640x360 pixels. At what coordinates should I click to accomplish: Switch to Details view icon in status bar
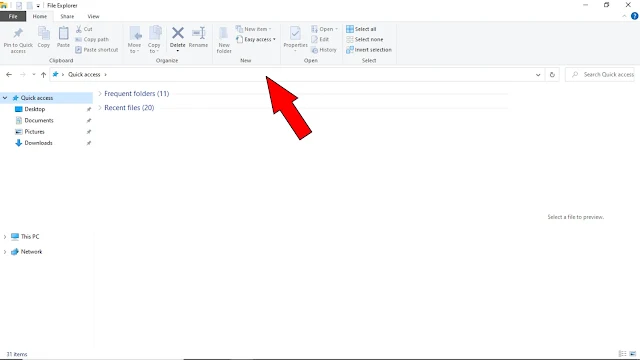pos(622,354)
